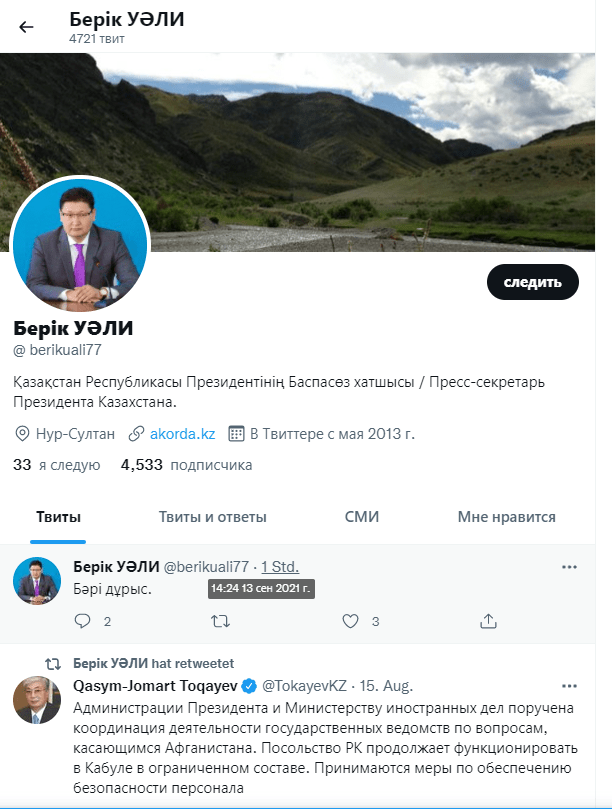The width and height of the screenshot is (612, 809).
Task: Open more options for Берік УӘЛИ's tweet
Action: coord(569,567)
